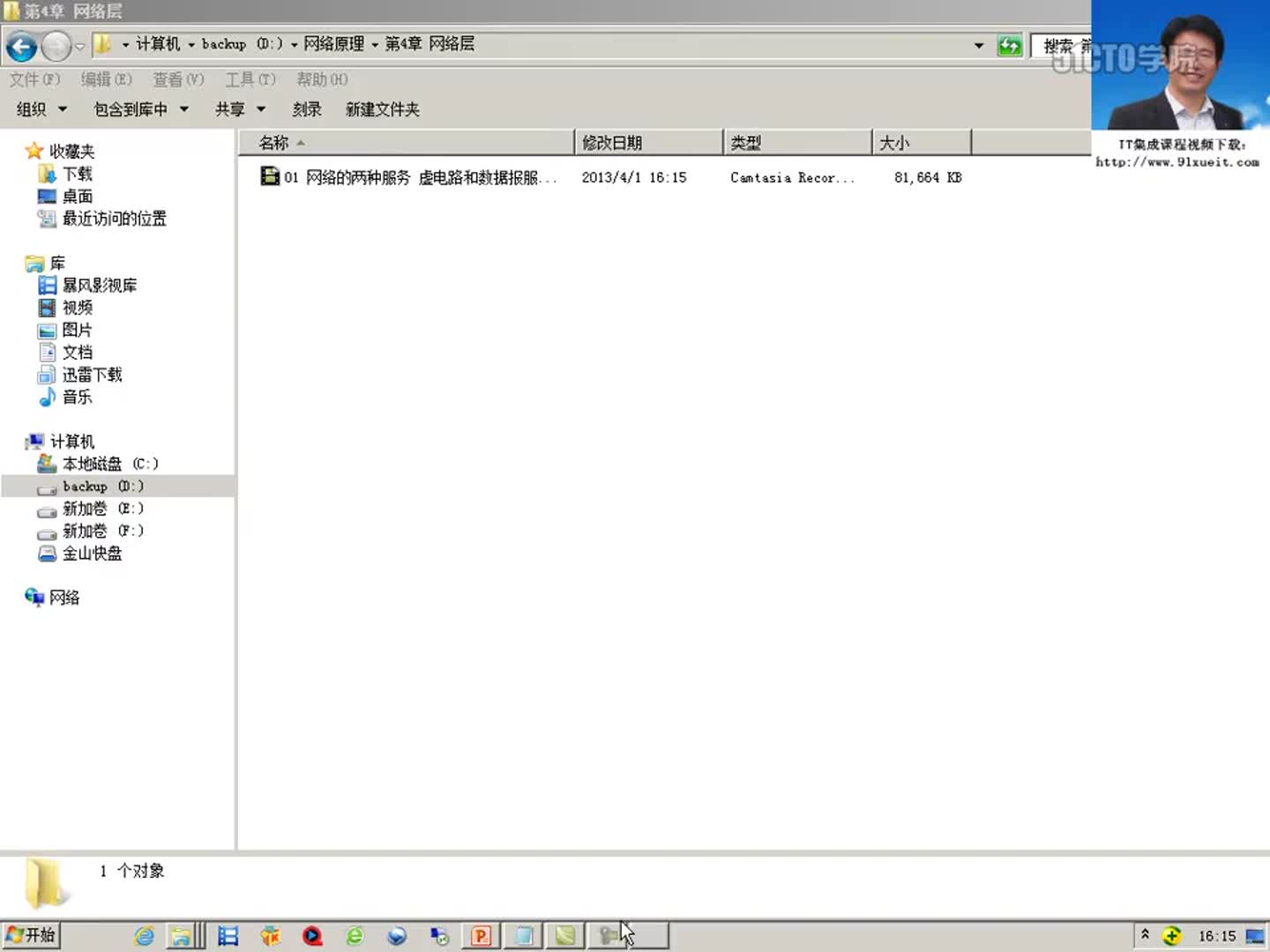Click the taskbar clock 16:15
This screenshot has height=952, width=1270.
coord(1217,936)
